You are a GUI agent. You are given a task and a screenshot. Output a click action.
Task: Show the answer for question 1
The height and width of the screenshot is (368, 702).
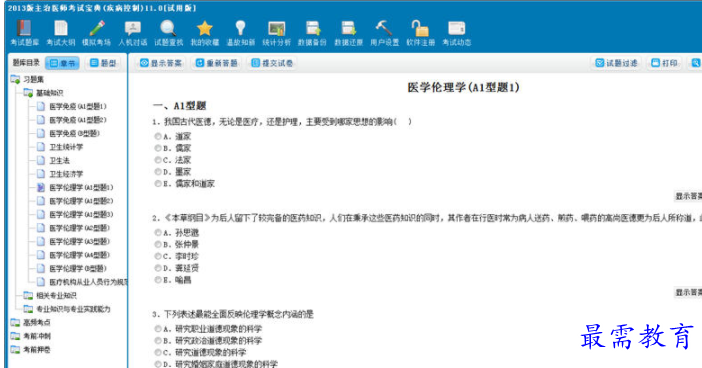point(688,196)
